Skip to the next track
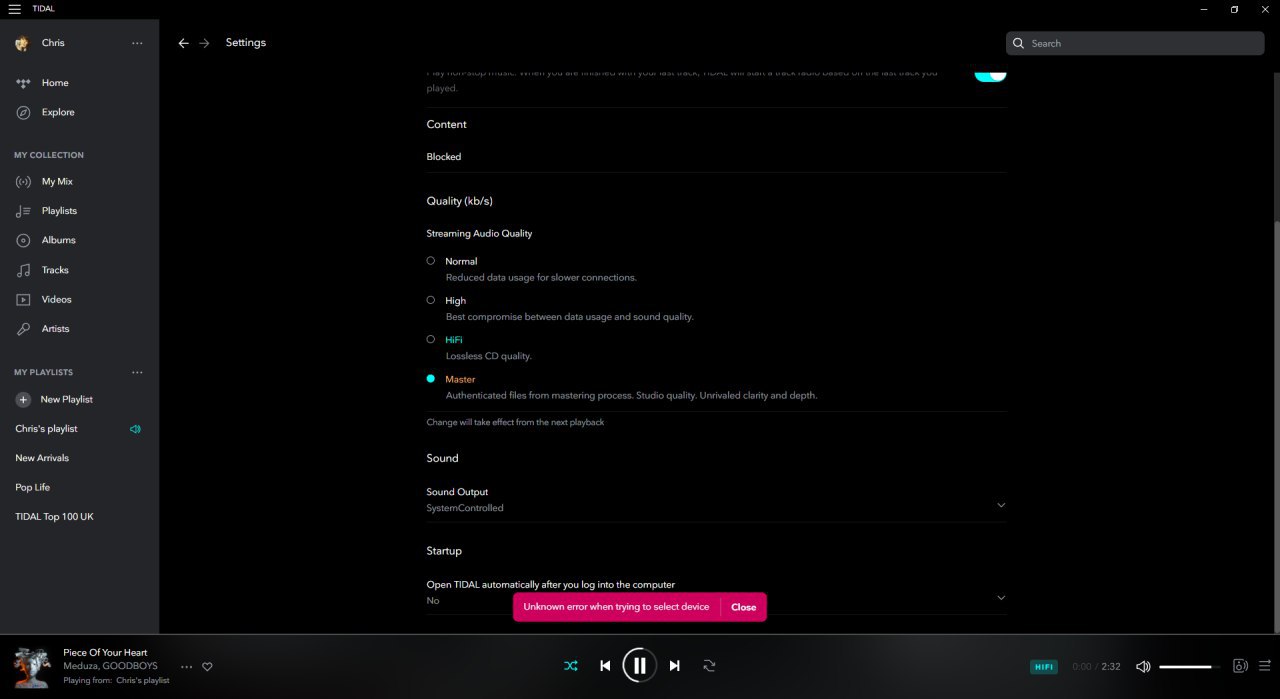 pyautogui.click(x=674, y=665)
